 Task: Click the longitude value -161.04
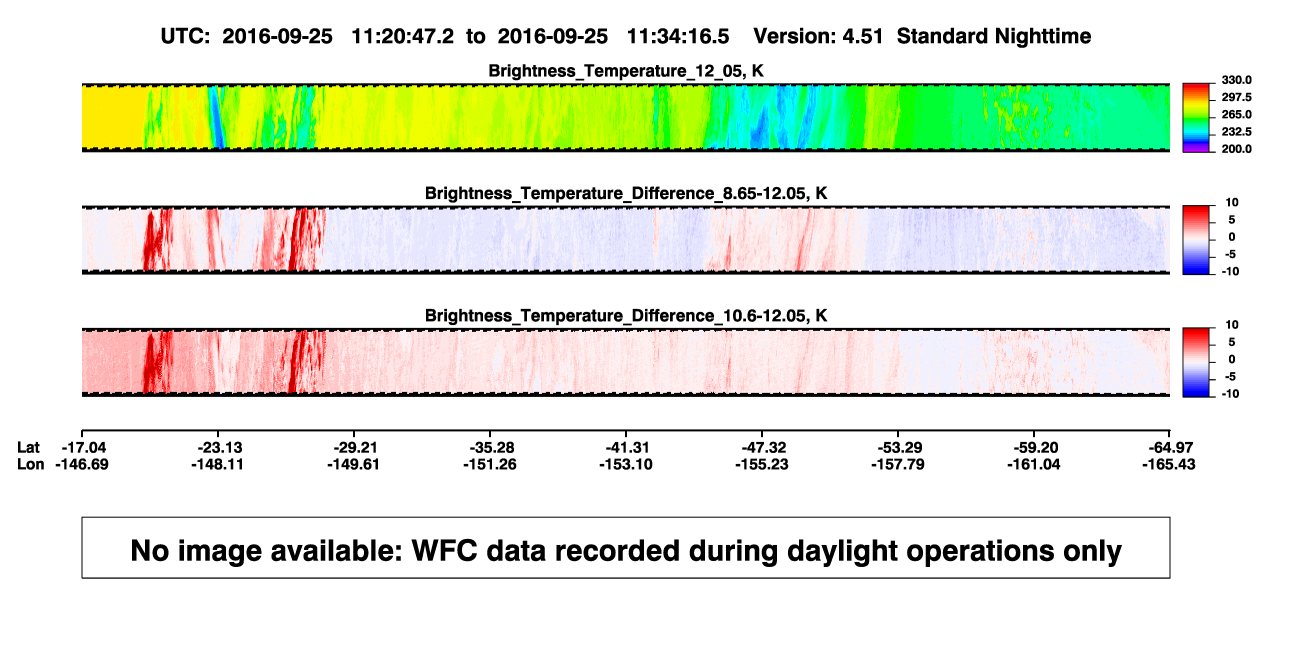(x=1036, y=464)
